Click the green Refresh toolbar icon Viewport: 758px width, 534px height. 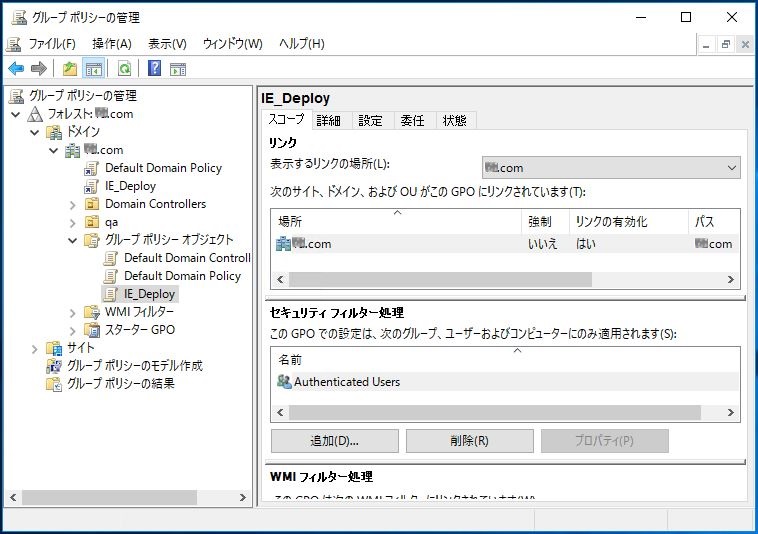(124, 69)
